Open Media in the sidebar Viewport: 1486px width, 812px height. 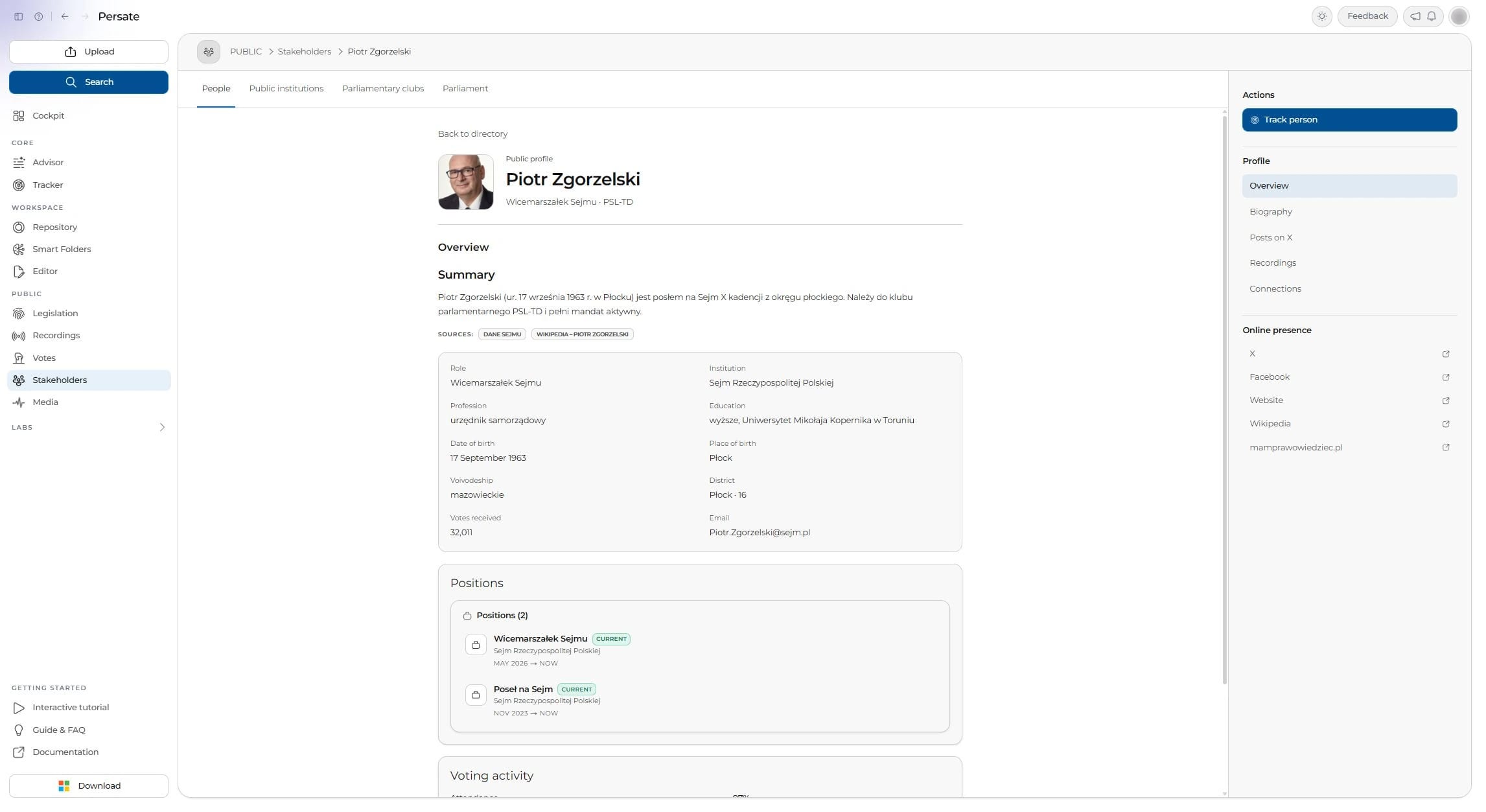click(89, 402)
